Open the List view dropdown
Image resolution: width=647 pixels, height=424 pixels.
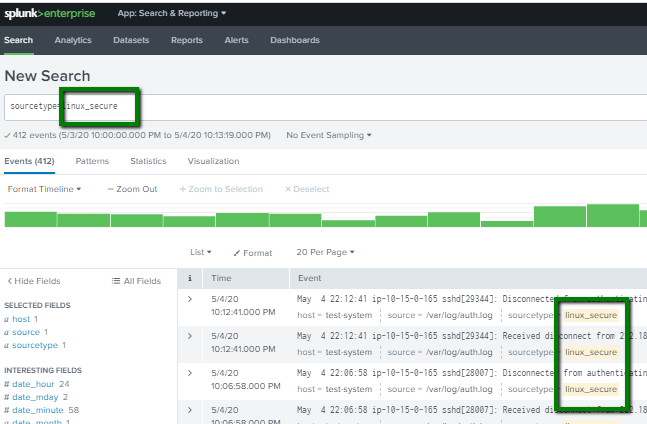click(x=201, y=252)
